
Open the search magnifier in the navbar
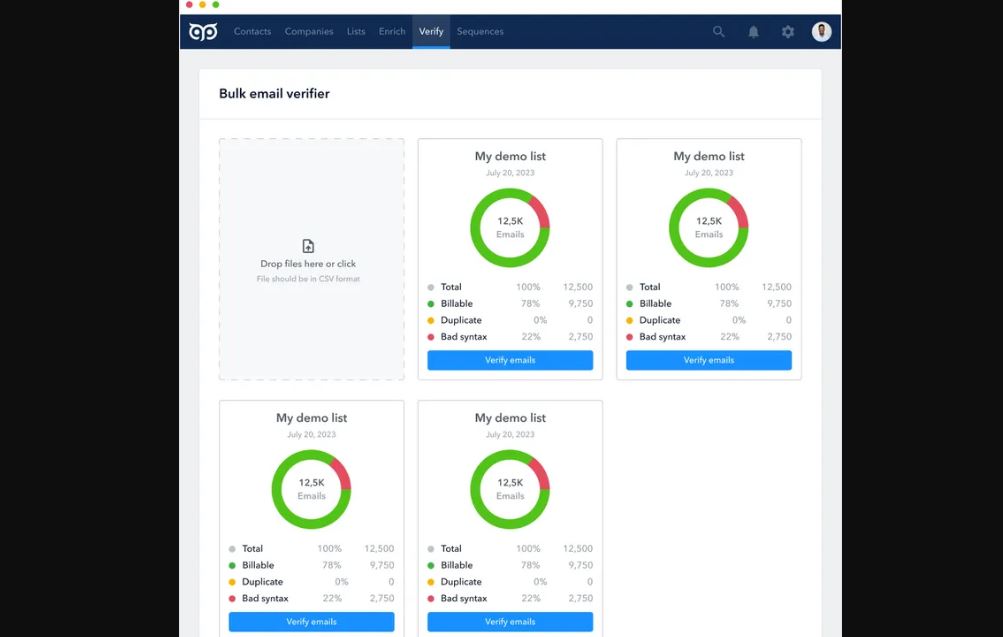coord(718,31)
